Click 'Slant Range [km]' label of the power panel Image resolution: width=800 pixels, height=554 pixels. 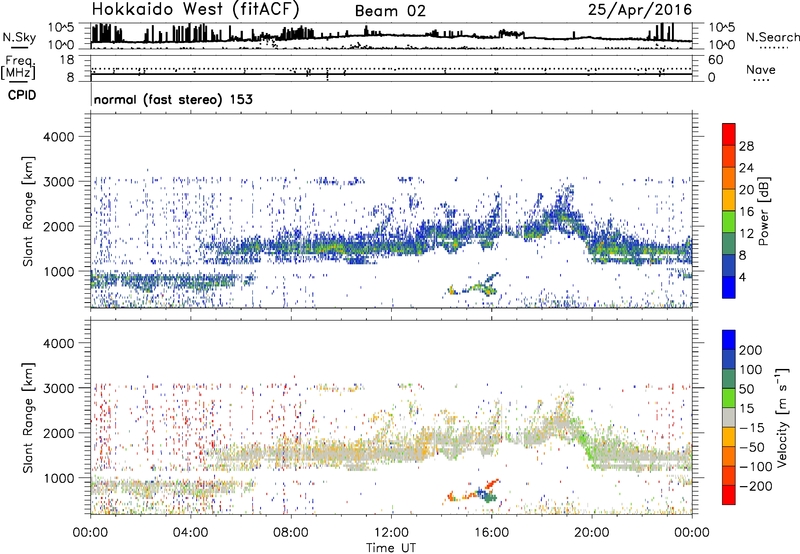tap(28, 211)
